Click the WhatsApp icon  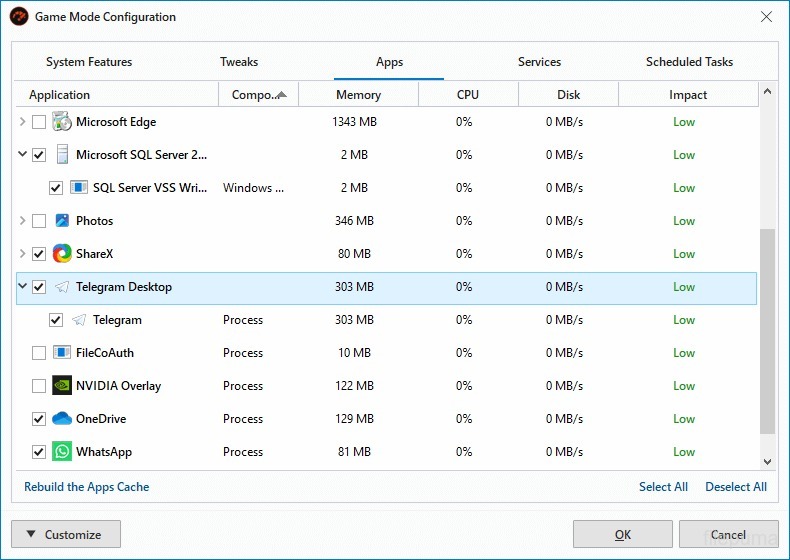tap(62, 452)
